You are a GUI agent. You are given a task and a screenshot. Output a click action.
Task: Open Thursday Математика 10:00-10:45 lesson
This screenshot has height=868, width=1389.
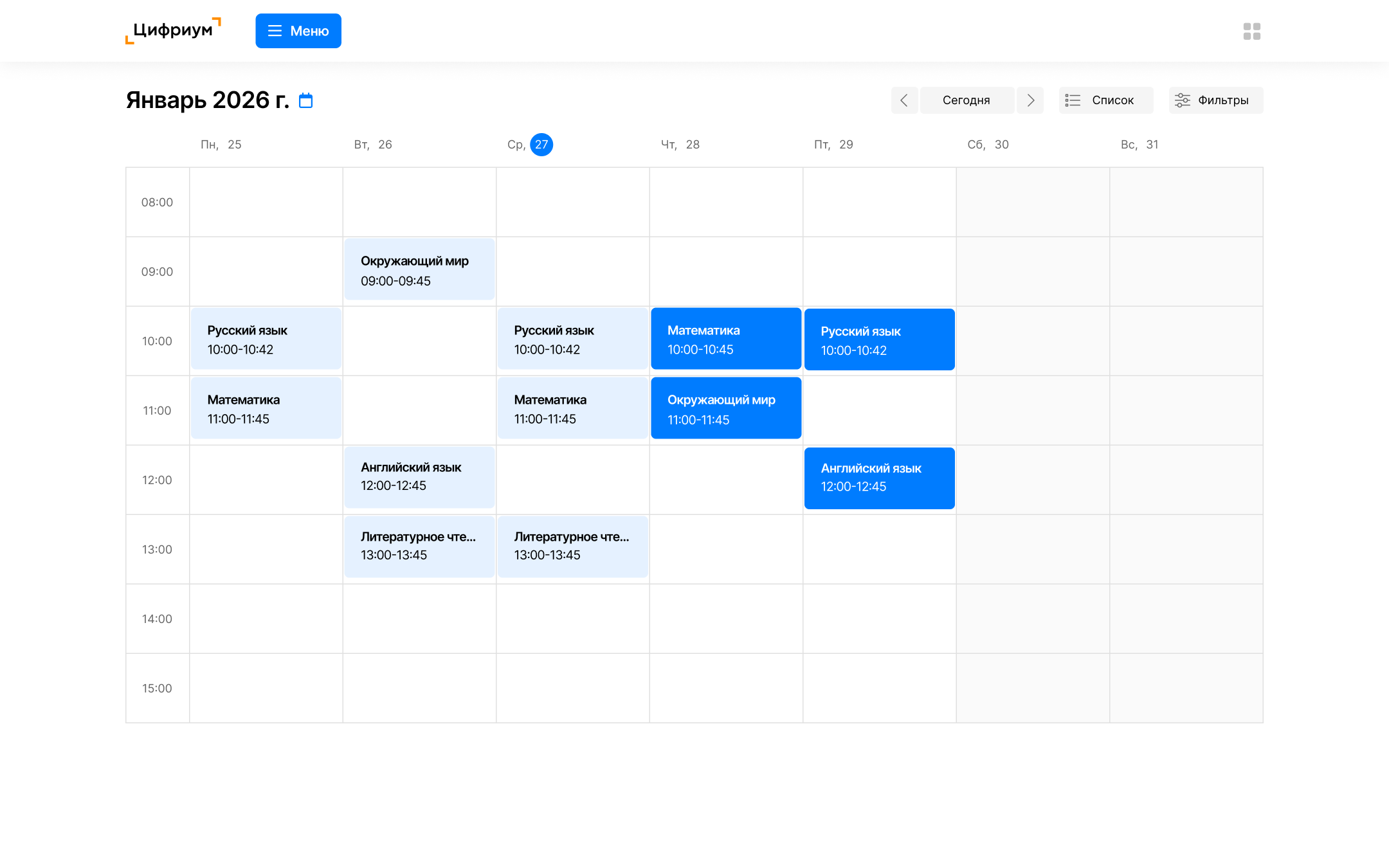[x=726, y=339]
